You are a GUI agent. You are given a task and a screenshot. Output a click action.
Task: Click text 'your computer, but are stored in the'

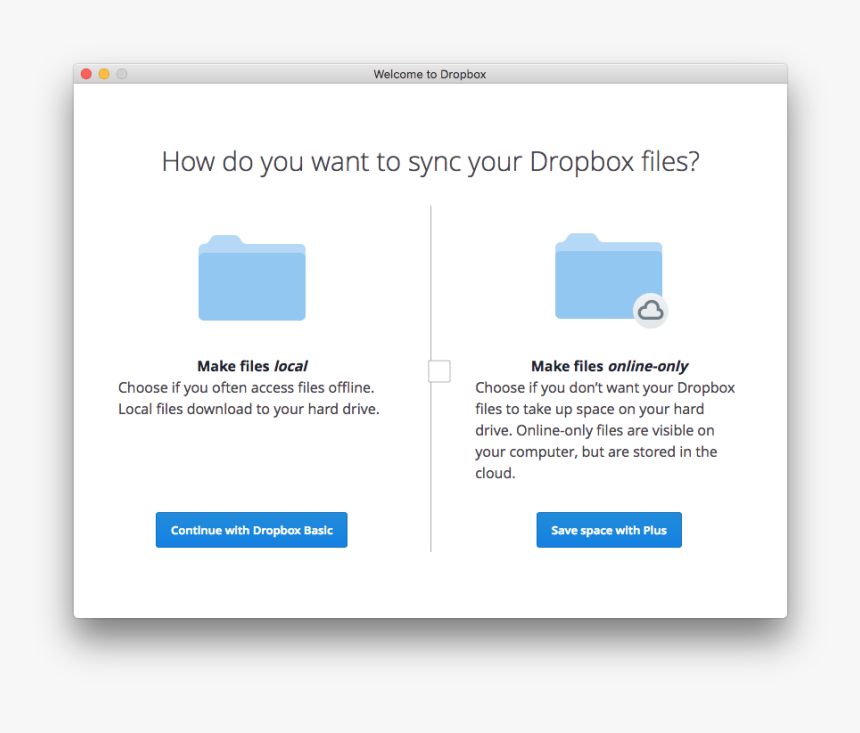(596, 452)
